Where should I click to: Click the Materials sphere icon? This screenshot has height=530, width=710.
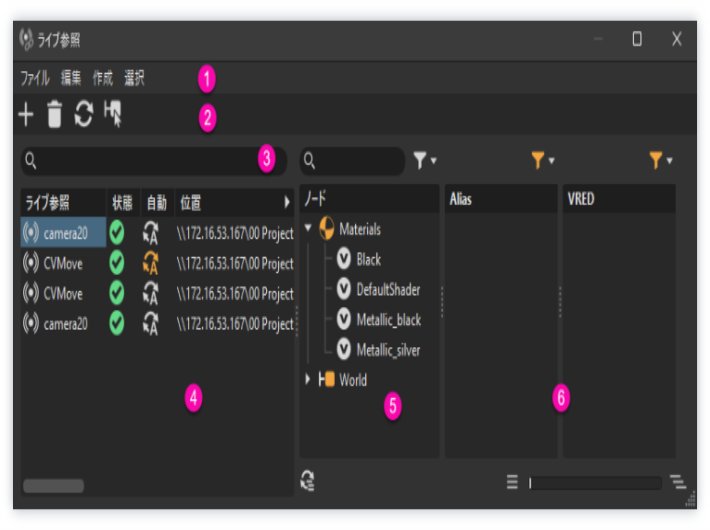point(326,228)
